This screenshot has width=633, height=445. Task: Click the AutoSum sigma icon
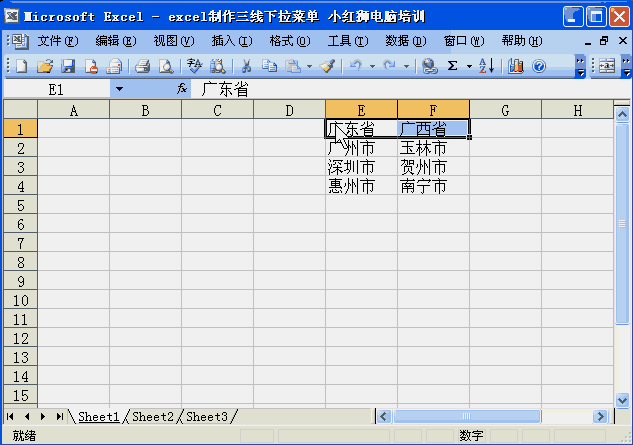point(453,65)
